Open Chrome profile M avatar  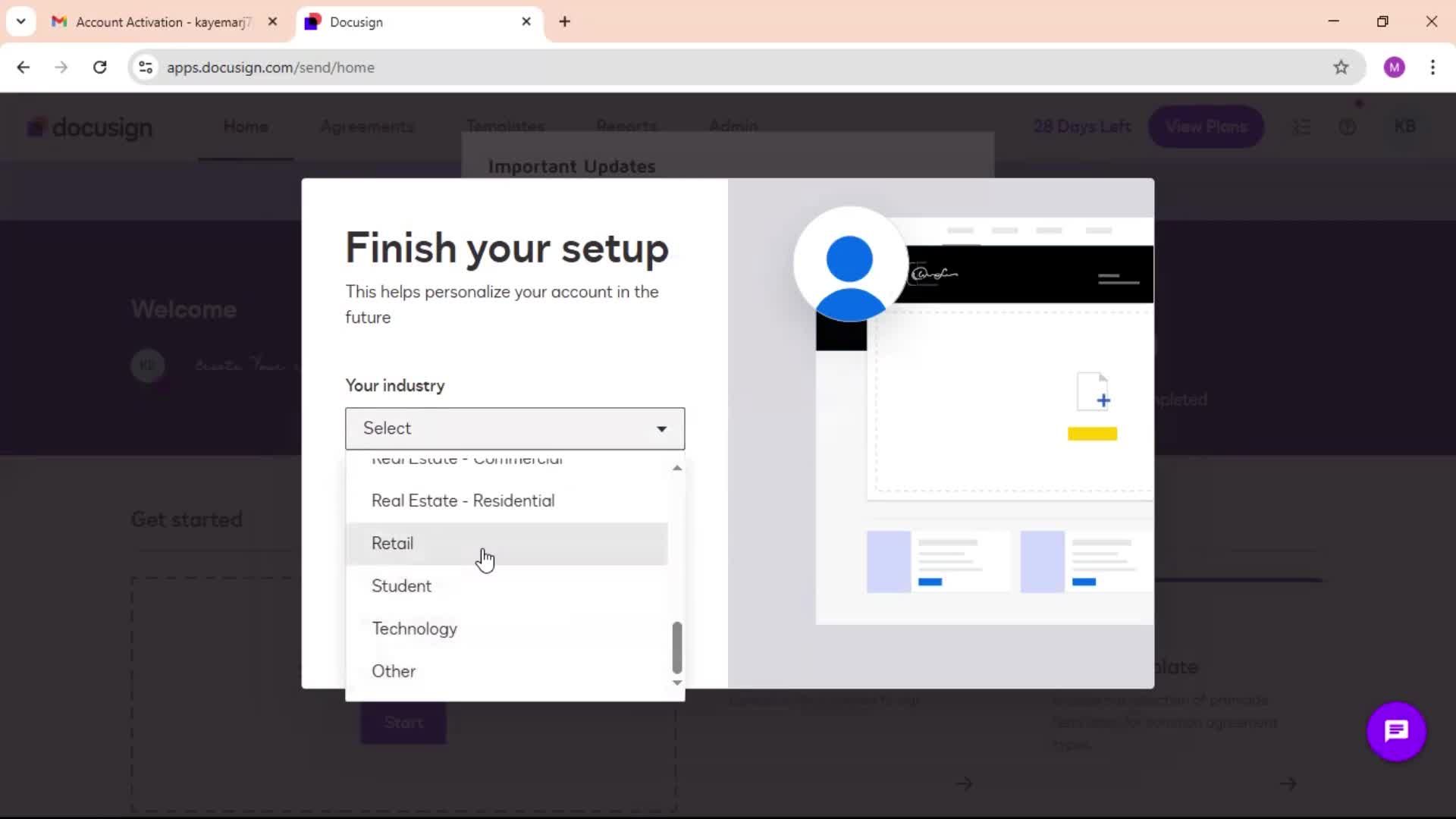coord(1394,67)
